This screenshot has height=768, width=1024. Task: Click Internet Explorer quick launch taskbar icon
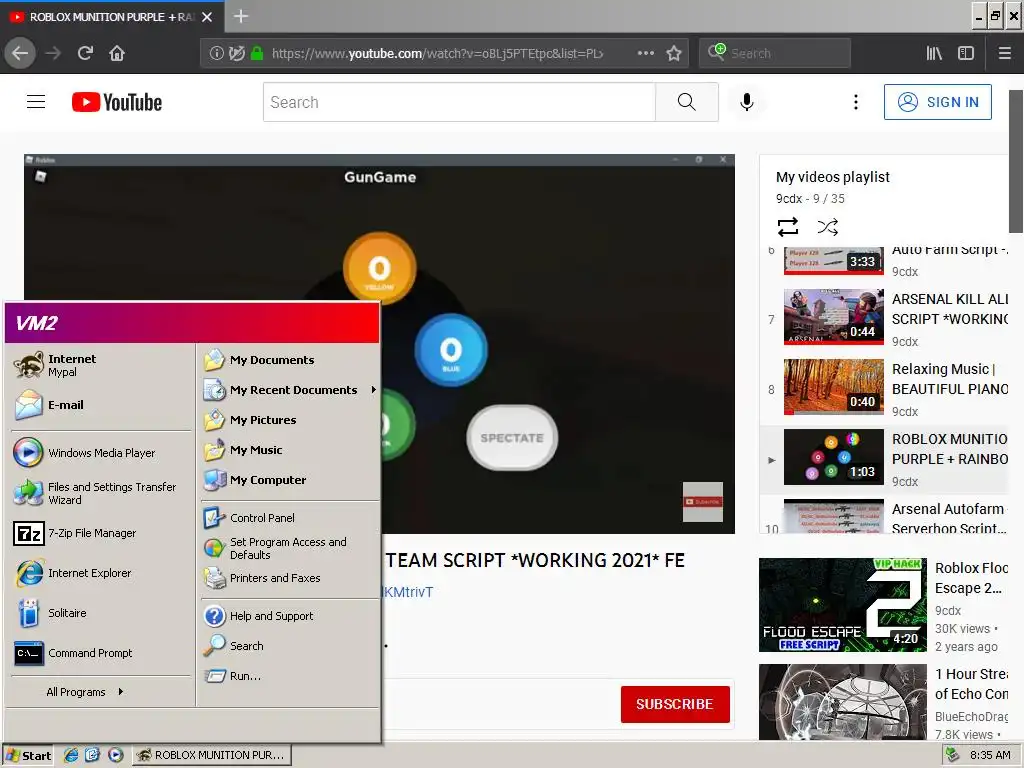pyautogui.click(x=71, y=755)
